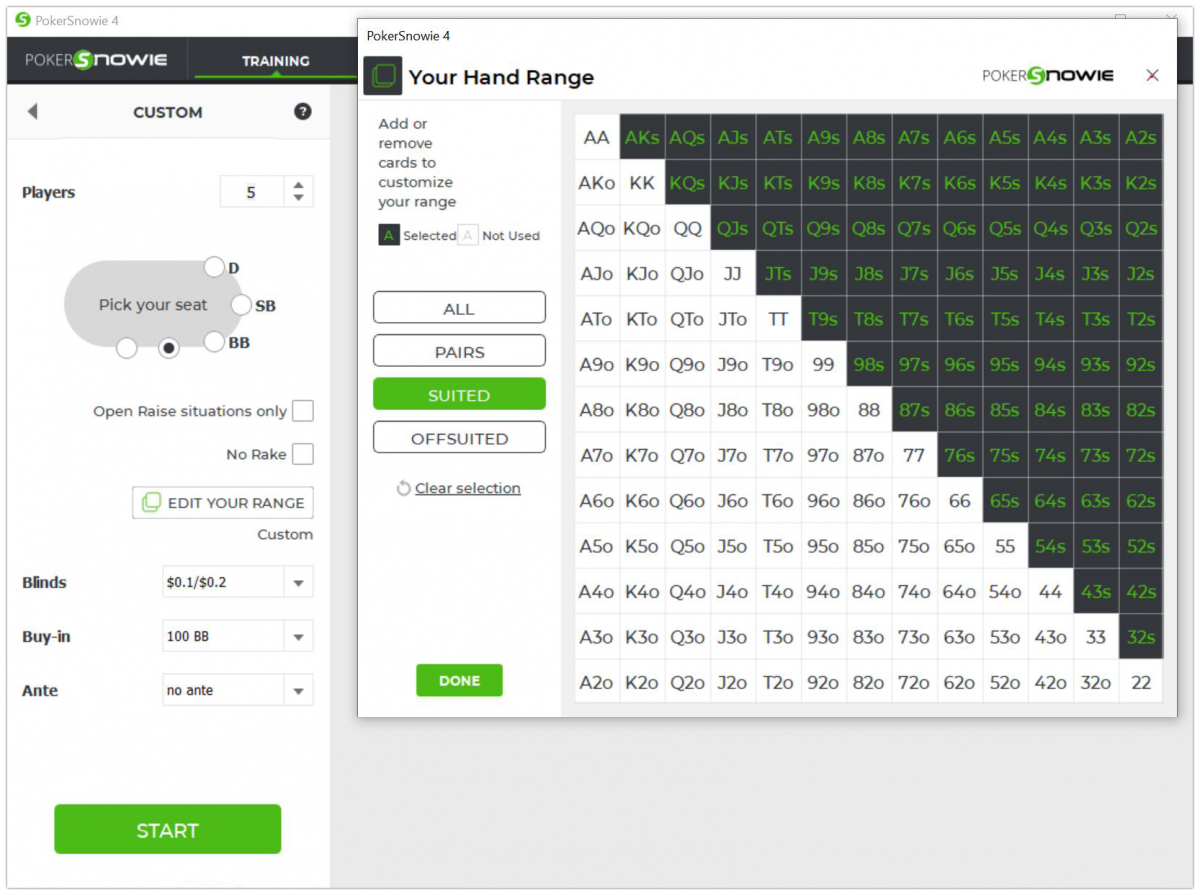Toggle the JTs hand cell
This screenshot has height=895, width=1200.
coord(778,273)
